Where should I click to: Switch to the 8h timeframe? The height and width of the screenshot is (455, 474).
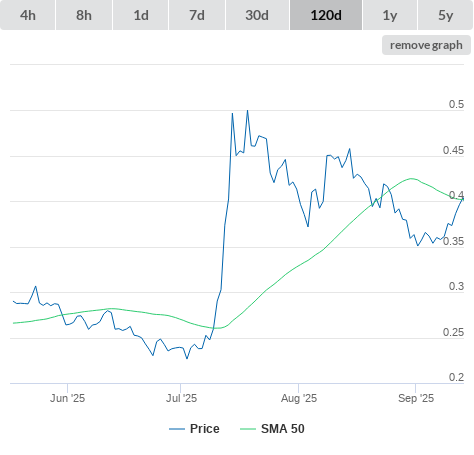pyautogui.click(x=84, y=15)
